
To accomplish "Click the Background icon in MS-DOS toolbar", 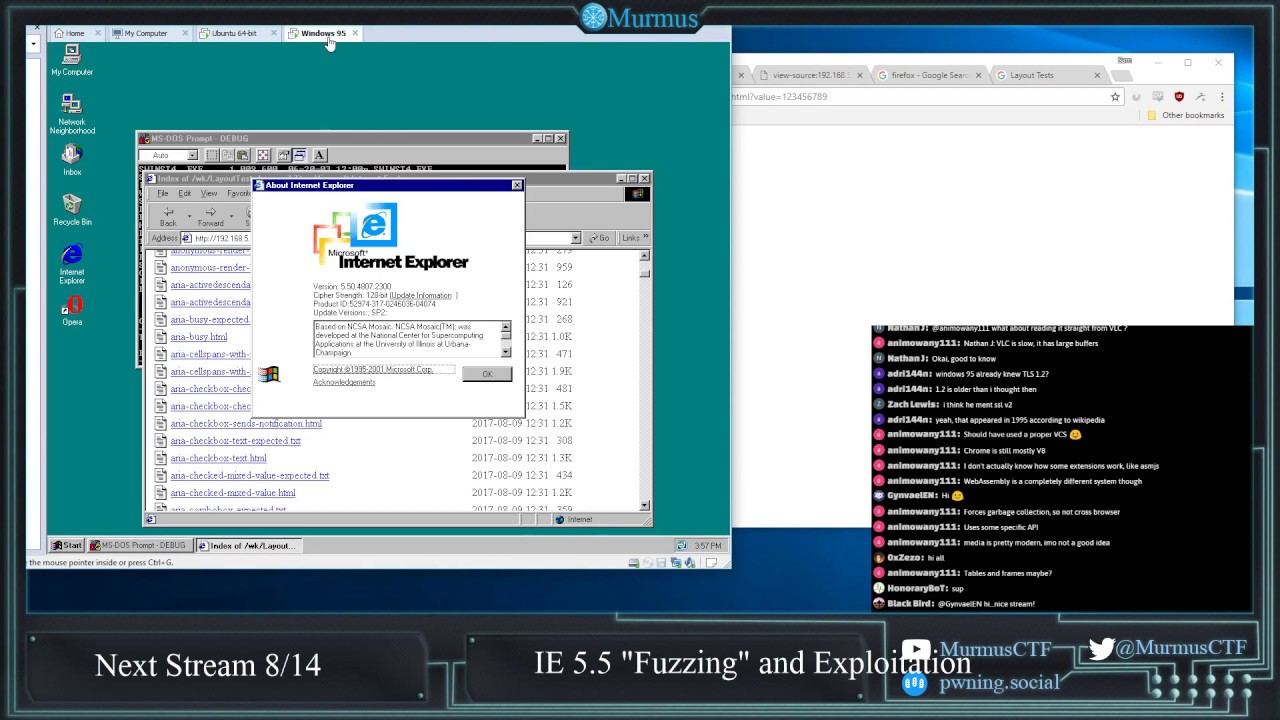I will click(x=298, y=155).
